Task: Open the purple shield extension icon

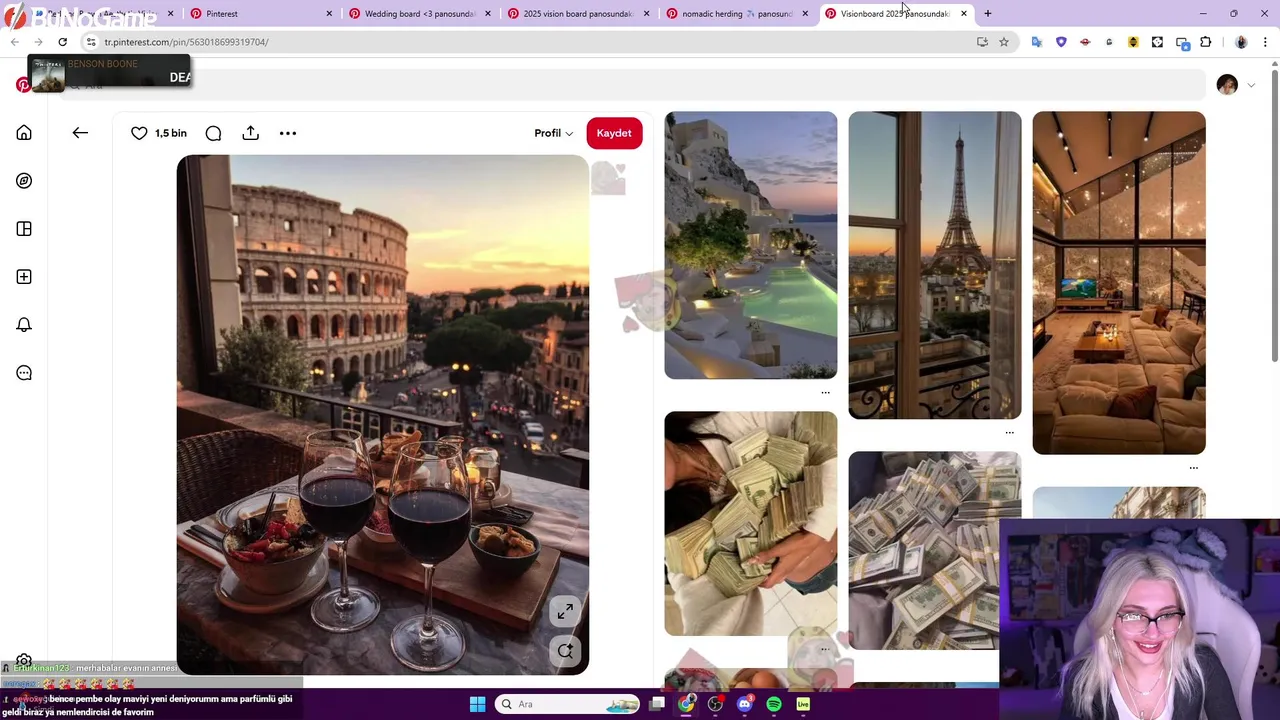Action: tap(1061, 42)
